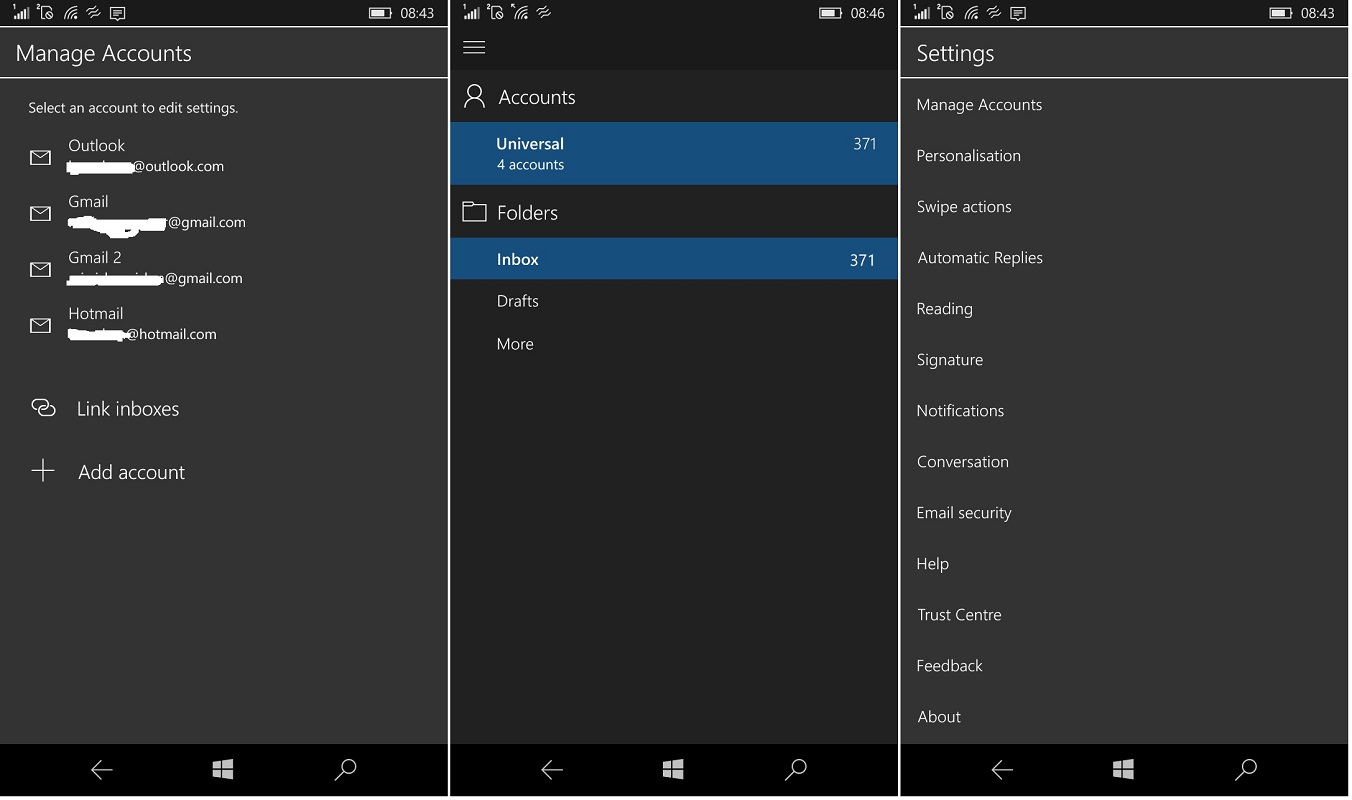Tap Windows Start button in Settings screen

(x=1123, y=769)
